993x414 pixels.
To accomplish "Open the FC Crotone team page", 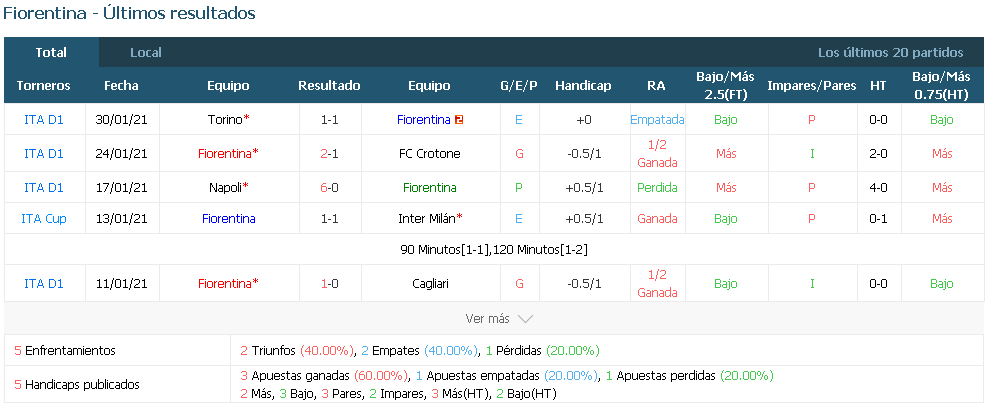I will click(429, 153).
